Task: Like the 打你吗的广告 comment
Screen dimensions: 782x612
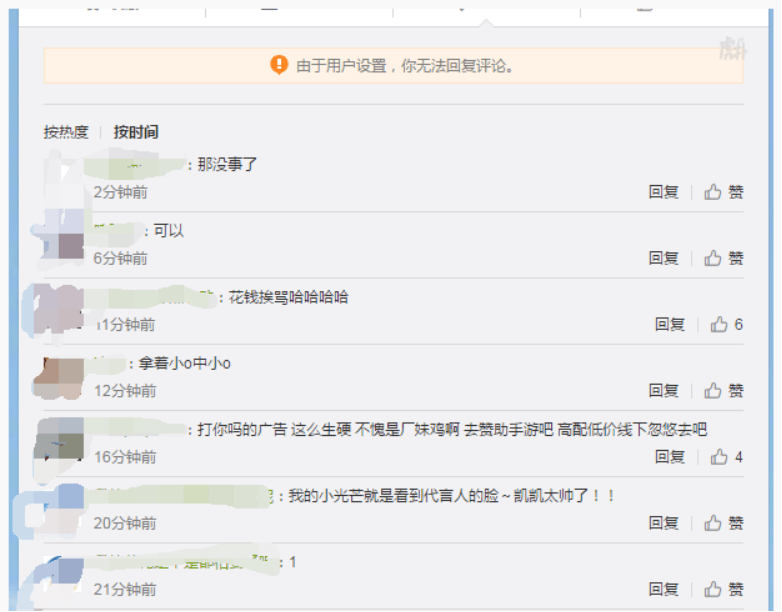Action: pyautogui.click(x=727, y=457)
